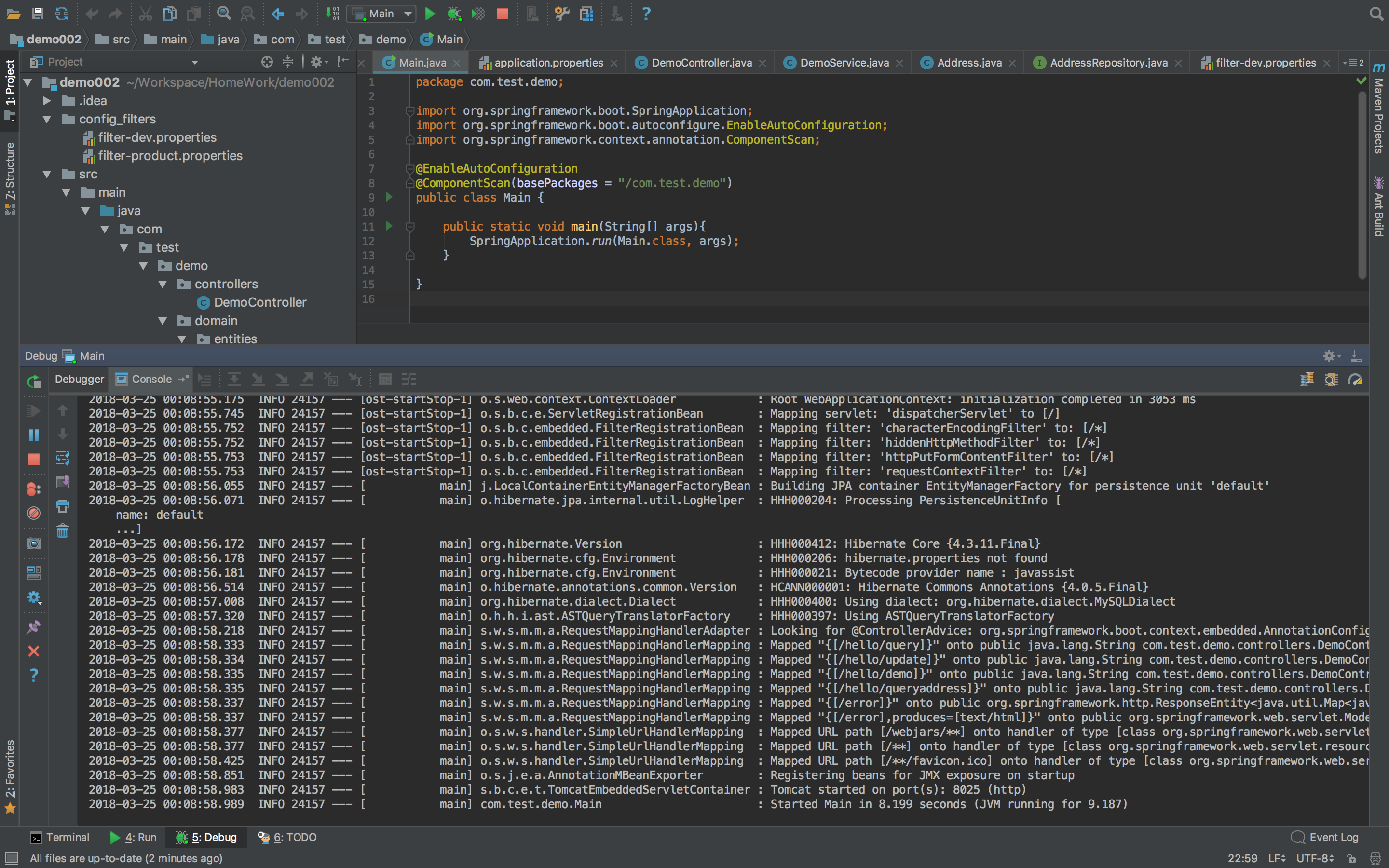Open the Z: Structure side panel
Image resolution: width=1389 pixels, height=868 pixels.
click(x=10, y=178)
